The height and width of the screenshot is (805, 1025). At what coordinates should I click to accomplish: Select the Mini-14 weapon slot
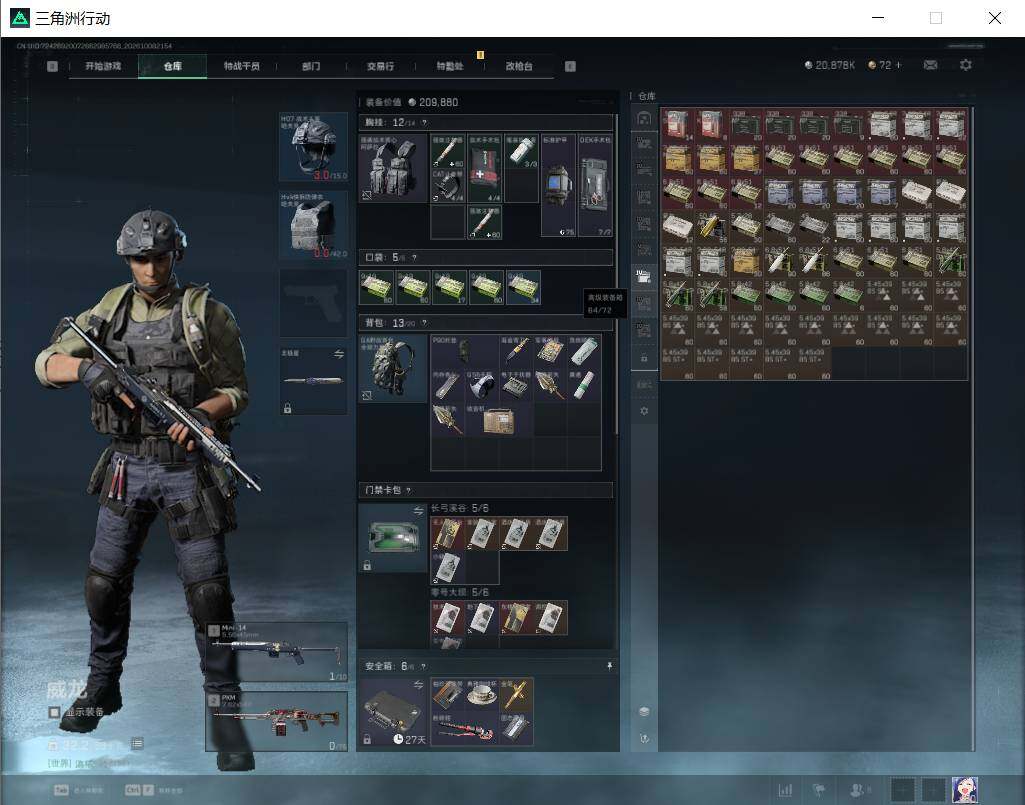pos(277,652)
